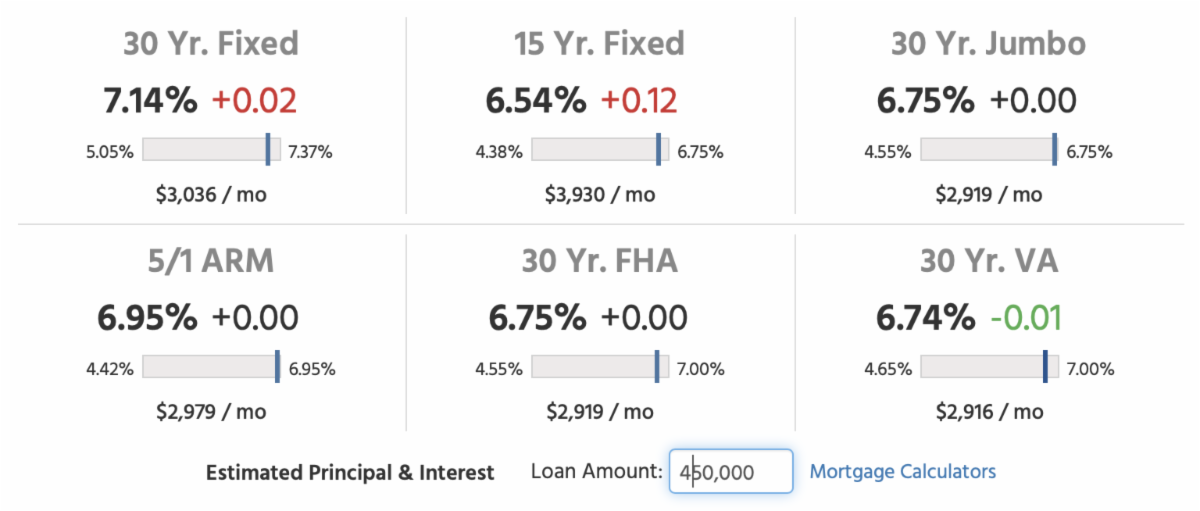Open the 30 Yr. Jumbo heading
Screen dimensions: 1200x511
tap(988, 44)
